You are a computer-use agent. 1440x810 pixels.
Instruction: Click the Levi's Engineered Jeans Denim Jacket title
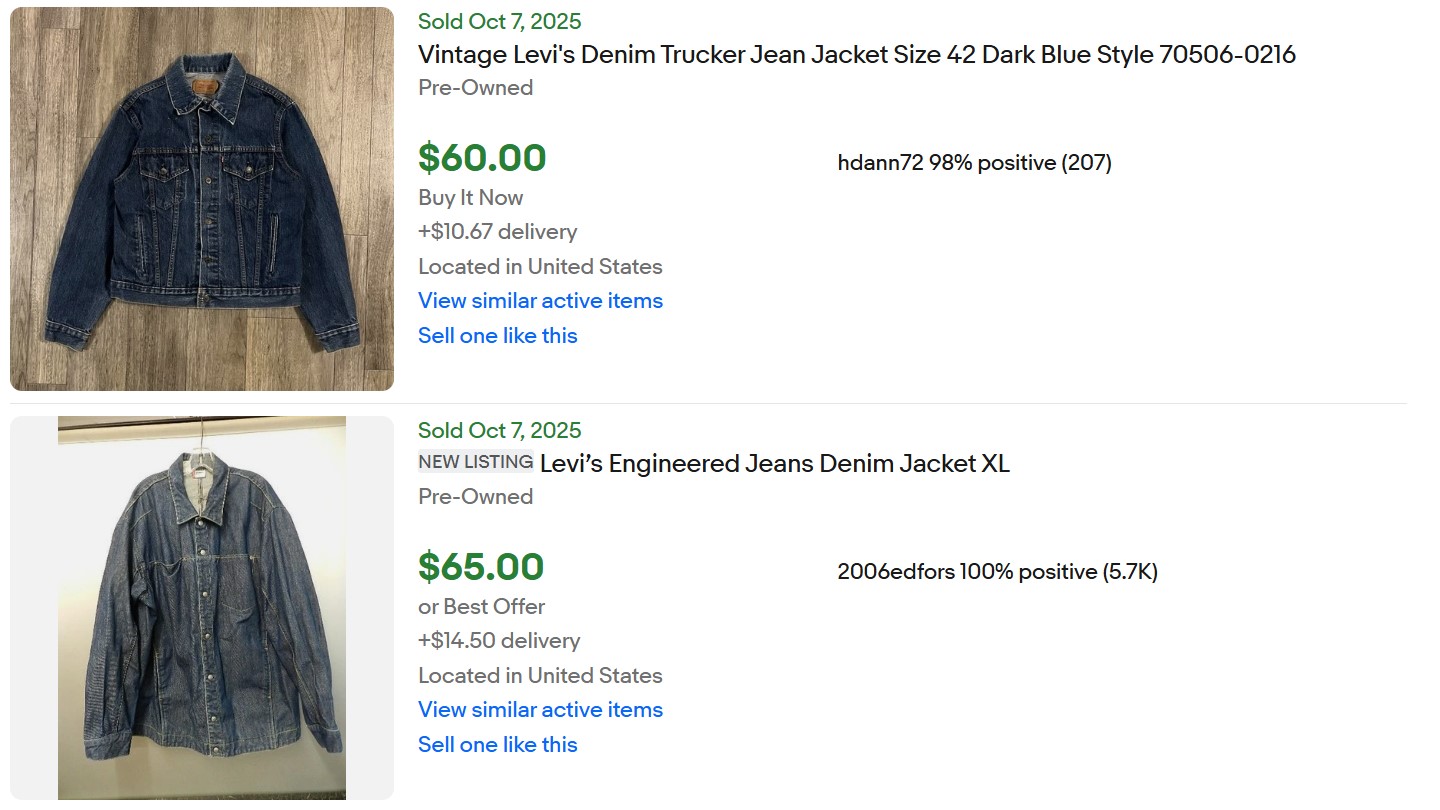[x=774, y=463]
